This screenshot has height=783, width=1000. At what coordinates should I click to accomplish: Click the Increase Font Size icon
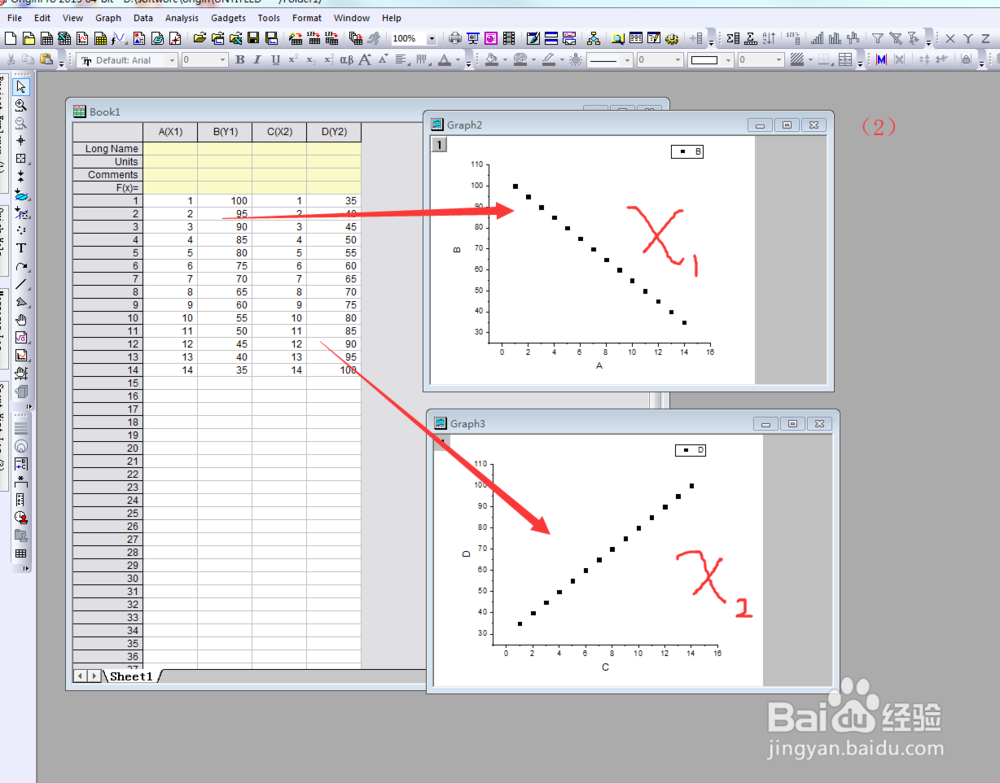point(365,60)
